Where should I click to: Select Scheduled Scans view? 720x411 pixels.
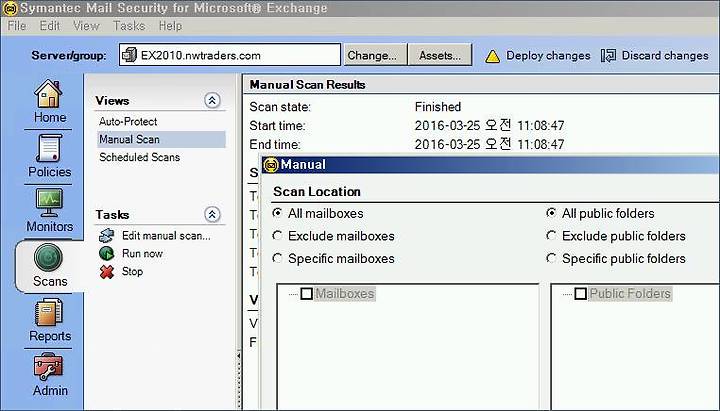[140, 157]
